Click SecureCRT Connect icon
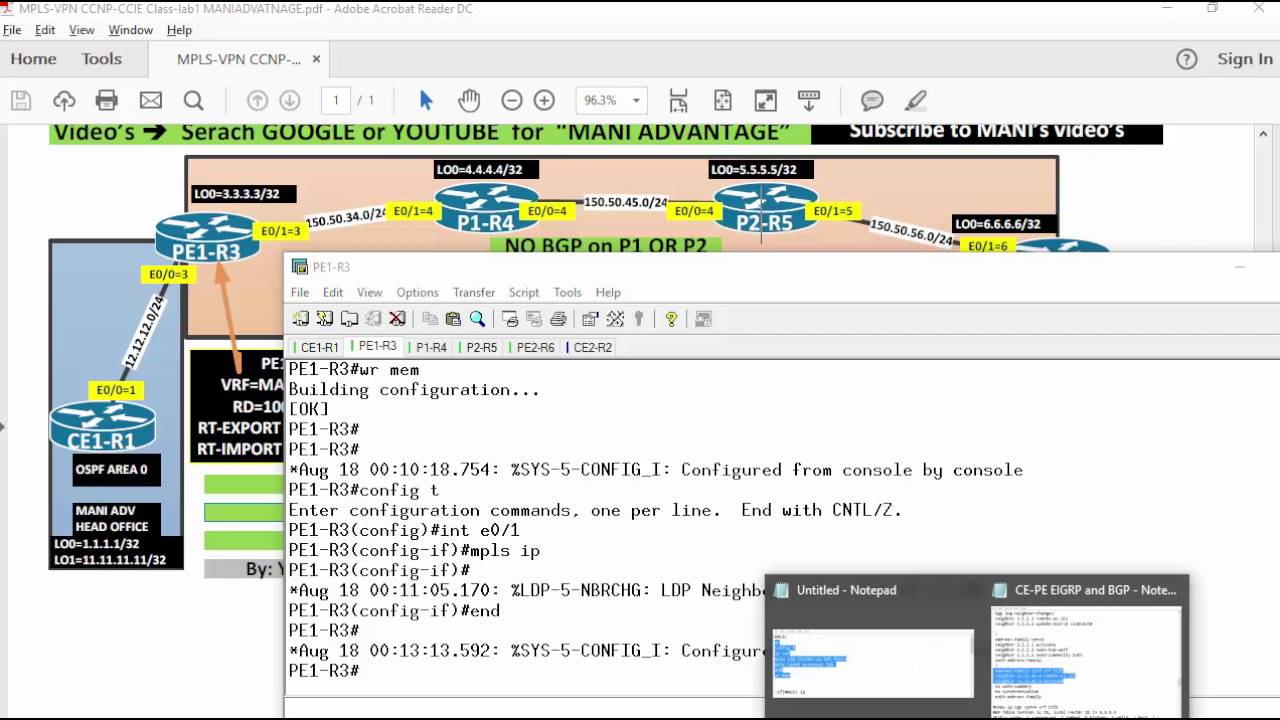Image resolution: width=1280 pixels, height=720 pixels. pyautogui.click(x=300, y=319)
